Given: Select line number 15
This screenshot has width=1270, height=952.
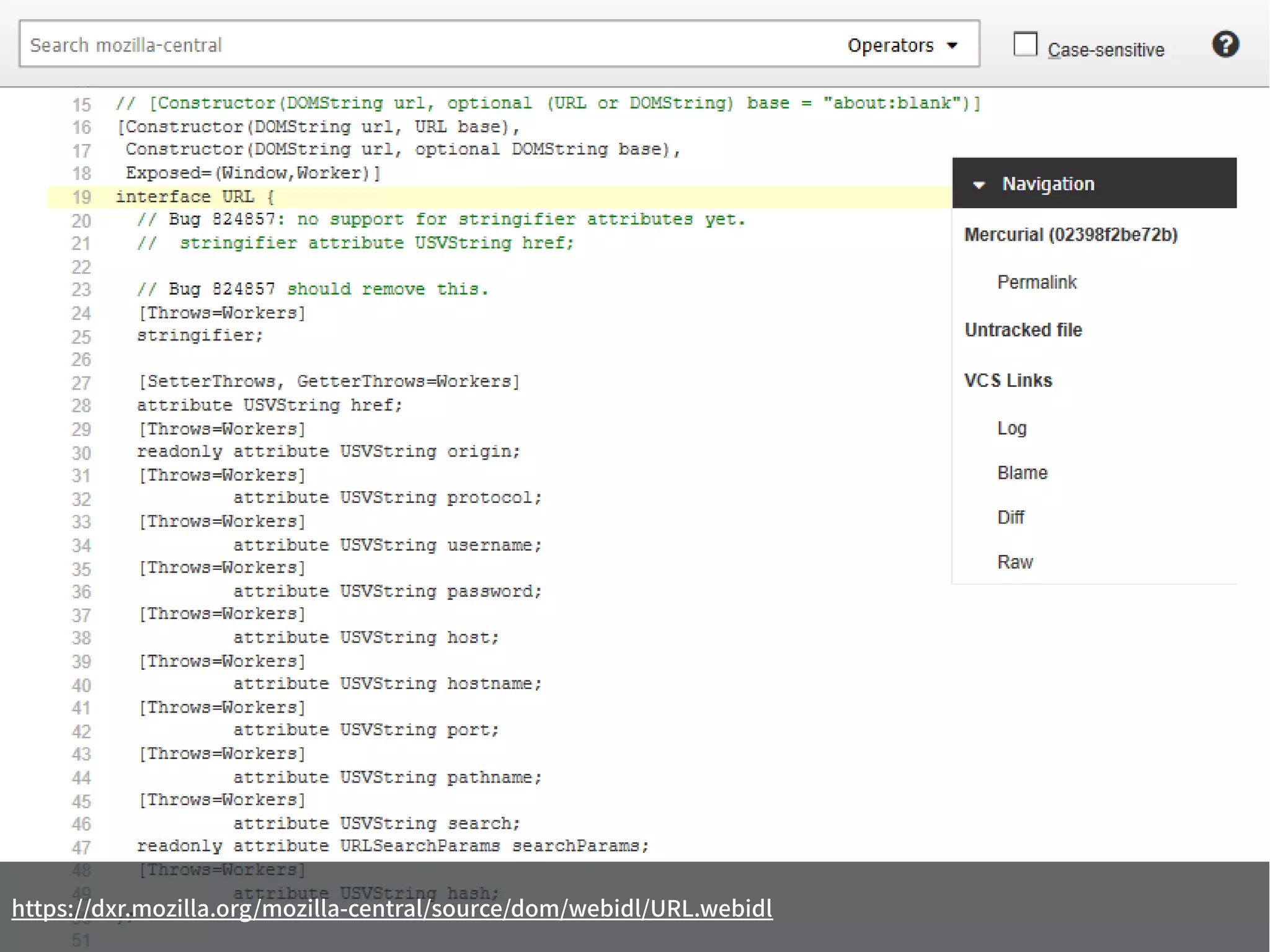Looking at the screenshot, I should pos(81,104).
